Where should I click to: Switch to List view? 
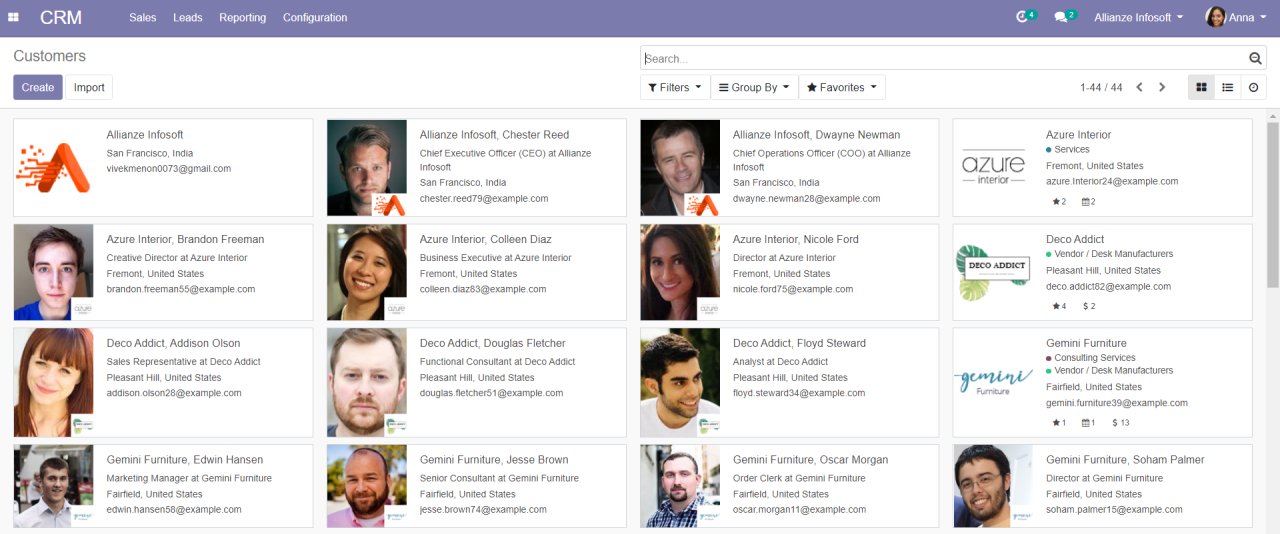[1227, 88]
